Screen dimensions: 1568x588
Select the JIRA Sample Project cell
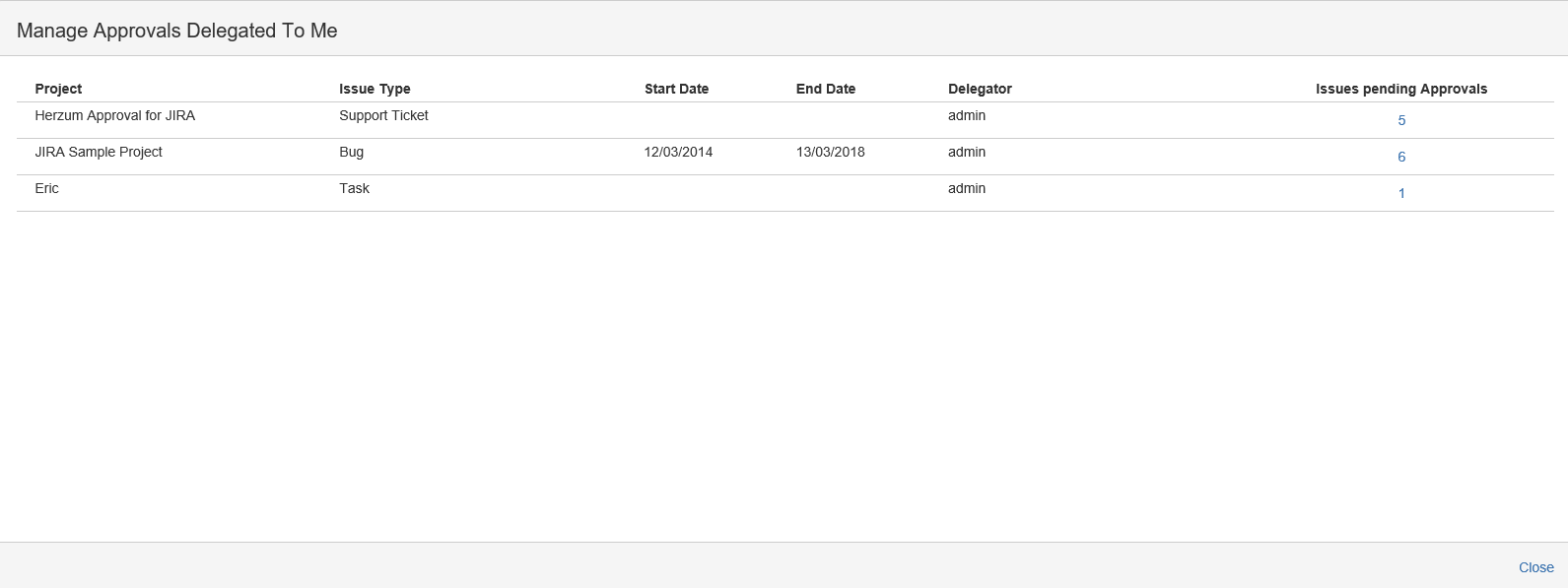(99, 152)
